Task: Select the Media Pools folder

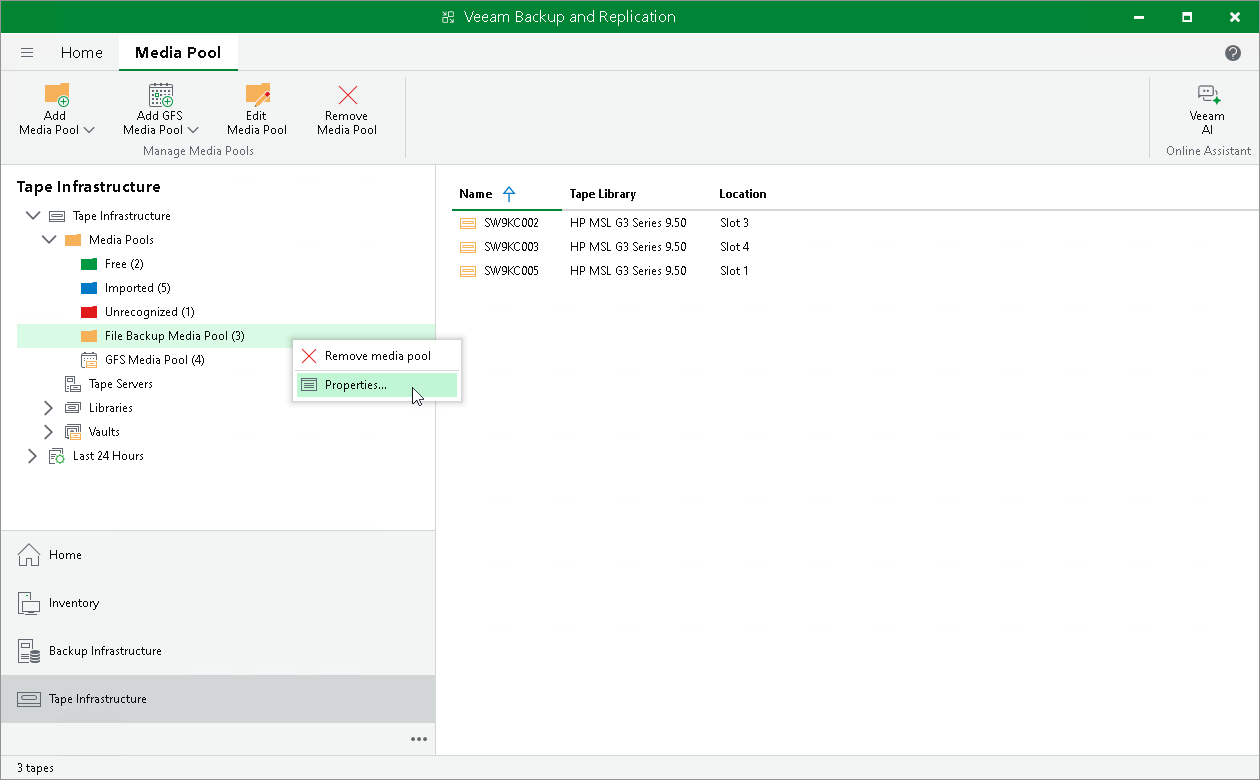Action: tap(121, 240)
